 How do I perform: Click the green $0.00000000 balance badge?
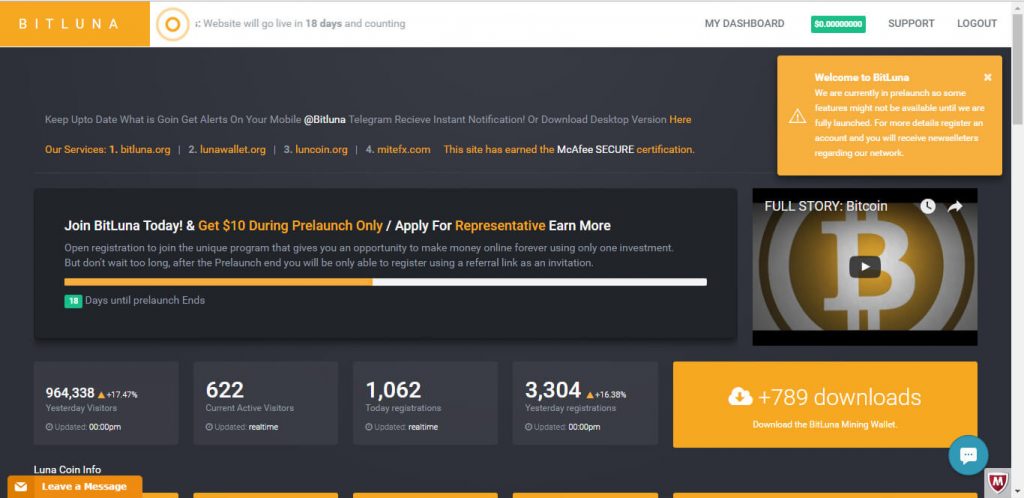[x=838, y=24]
